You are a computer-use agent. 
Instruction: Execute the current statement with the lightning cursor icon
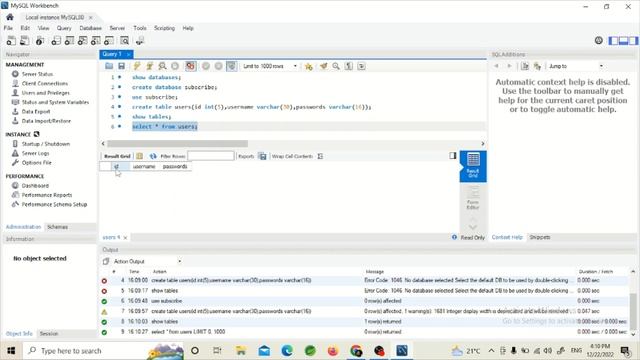point(150,66)
